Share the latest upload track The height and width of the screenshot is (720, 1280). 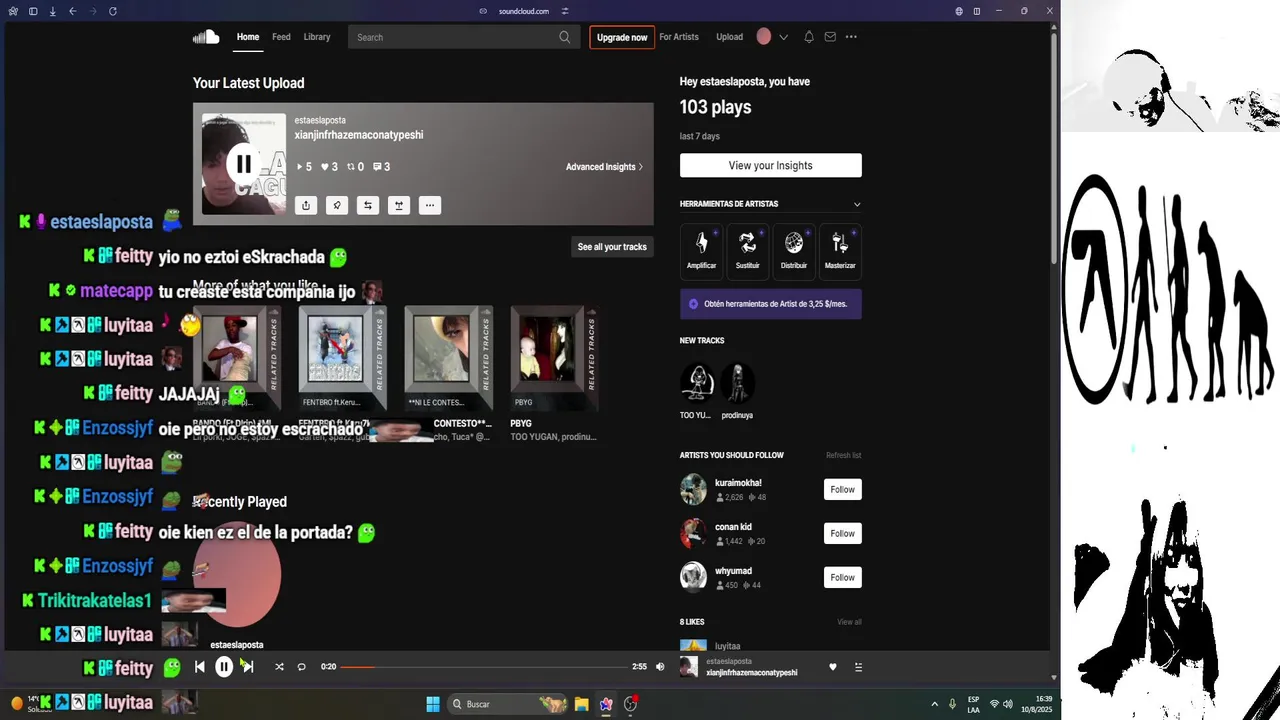click(306, 205)
